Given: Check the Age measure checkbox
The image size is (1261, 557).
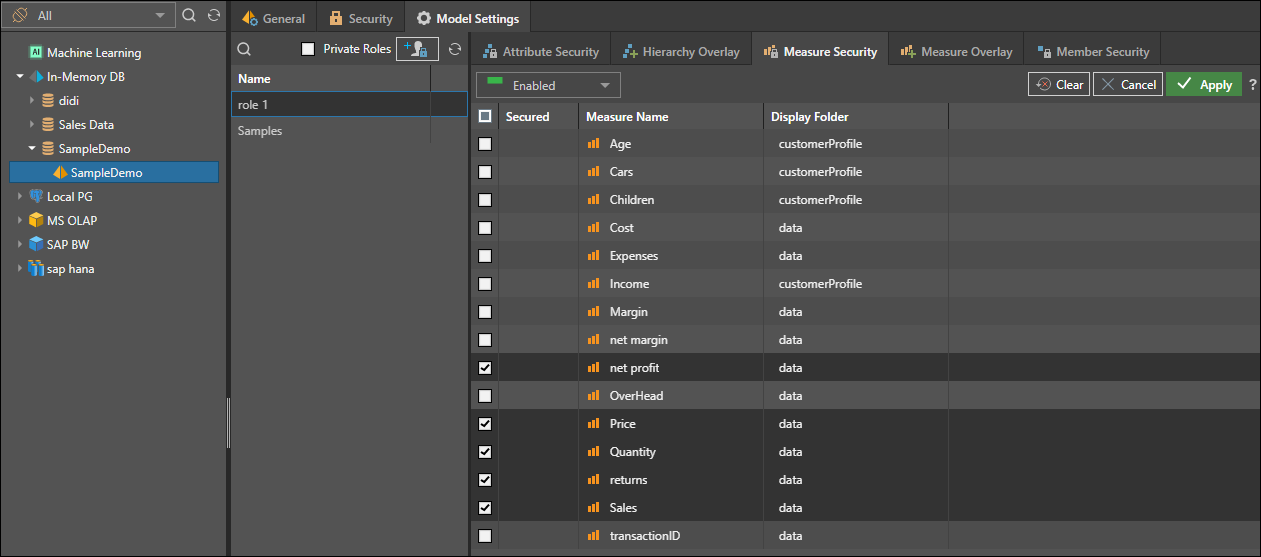Looking at the screenshot, I should [x=485, y=144].
